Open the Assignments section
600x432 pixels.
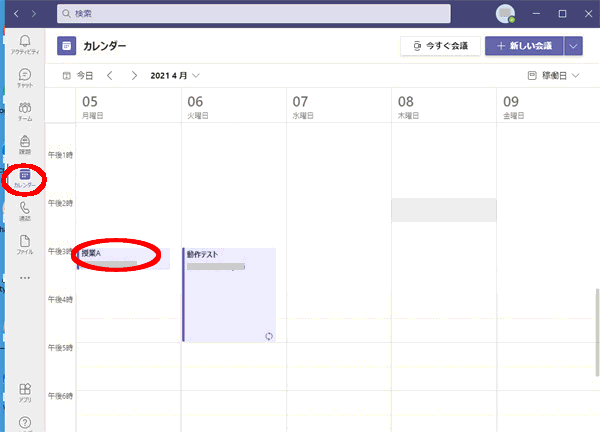[x=24, y=145]
